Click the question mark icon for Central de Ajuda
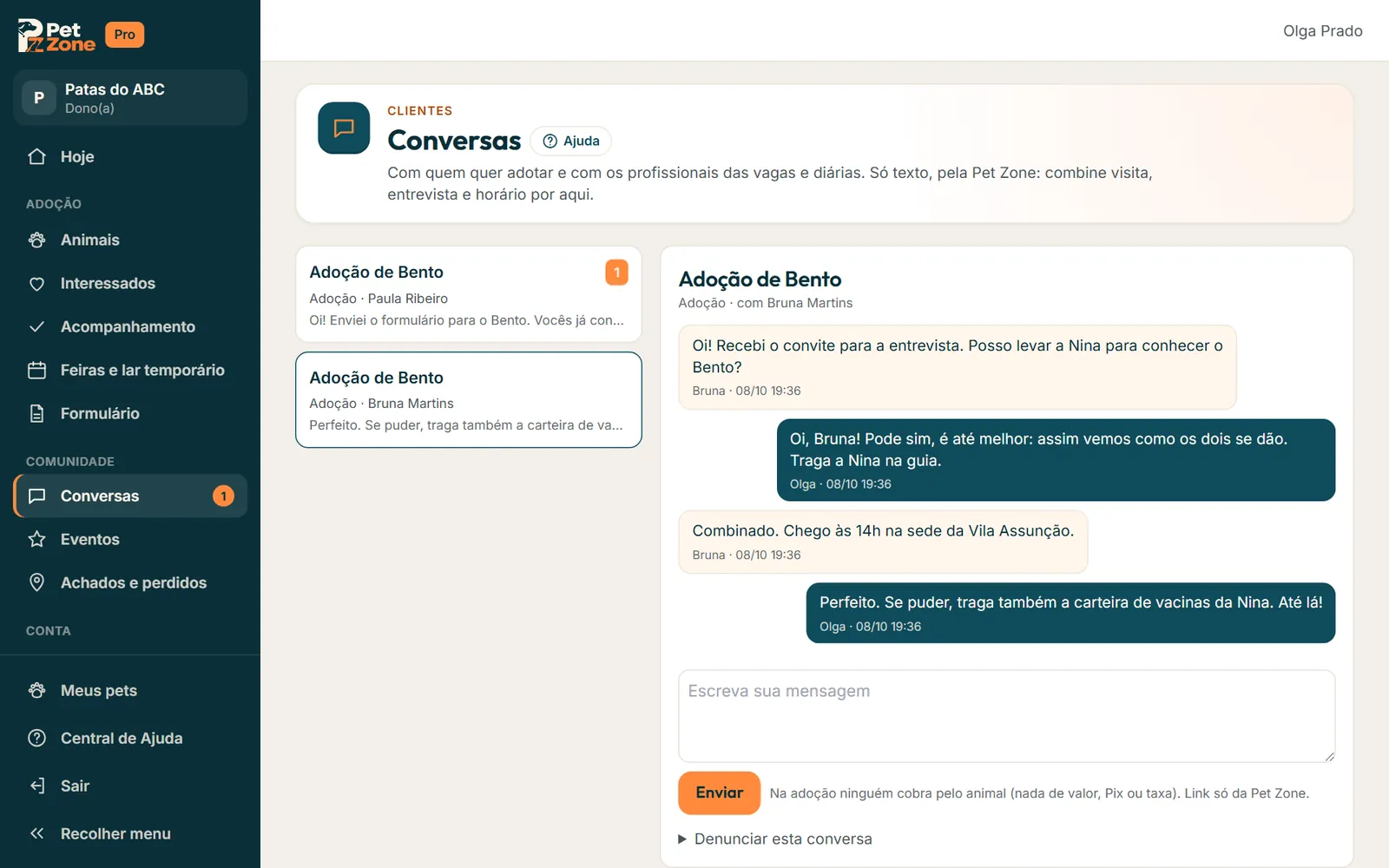This screenshot has height=868, width=1389. click(36, 739)
